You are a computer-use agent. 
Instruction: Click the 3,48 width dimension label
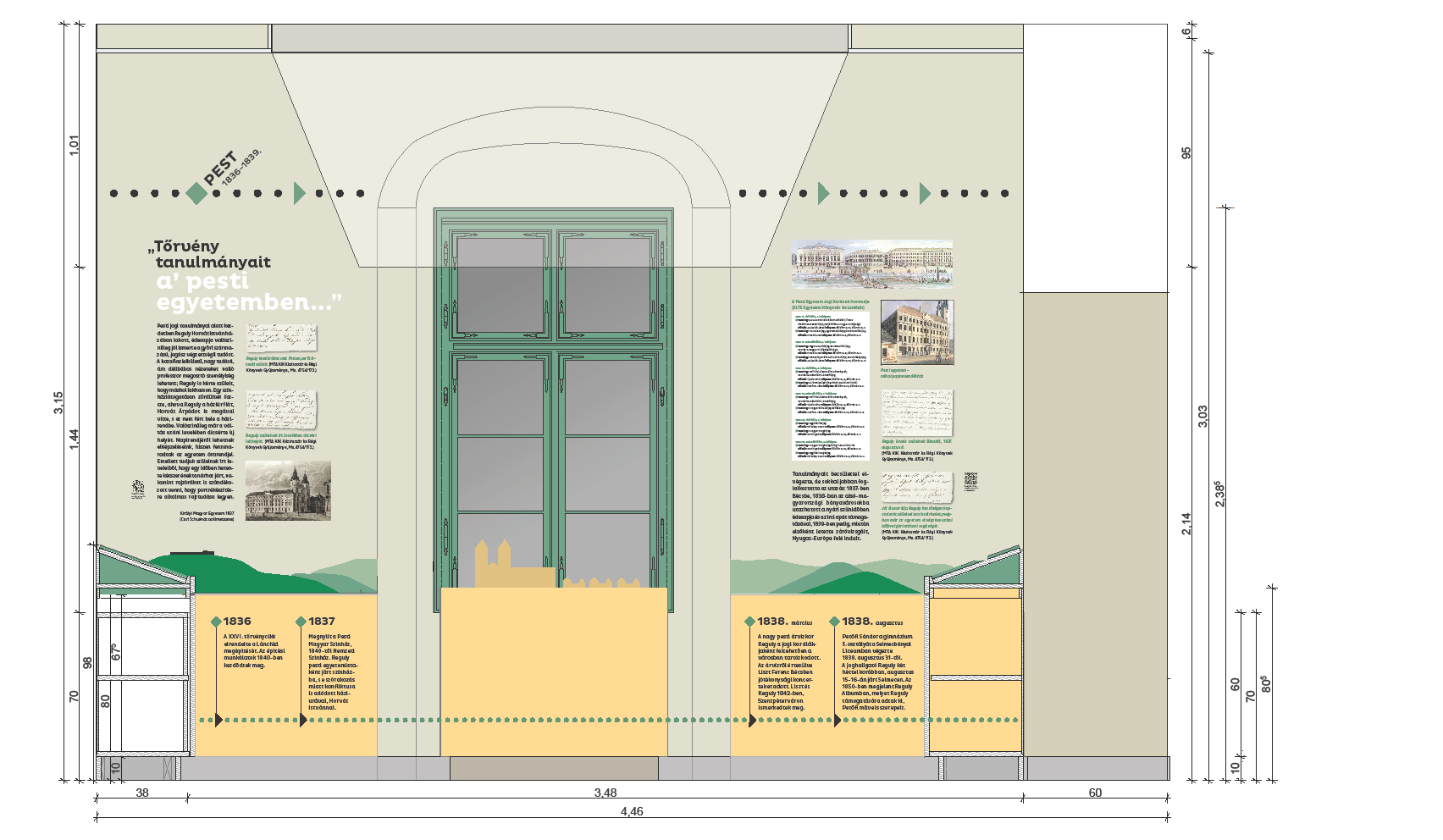pos(605,793)
